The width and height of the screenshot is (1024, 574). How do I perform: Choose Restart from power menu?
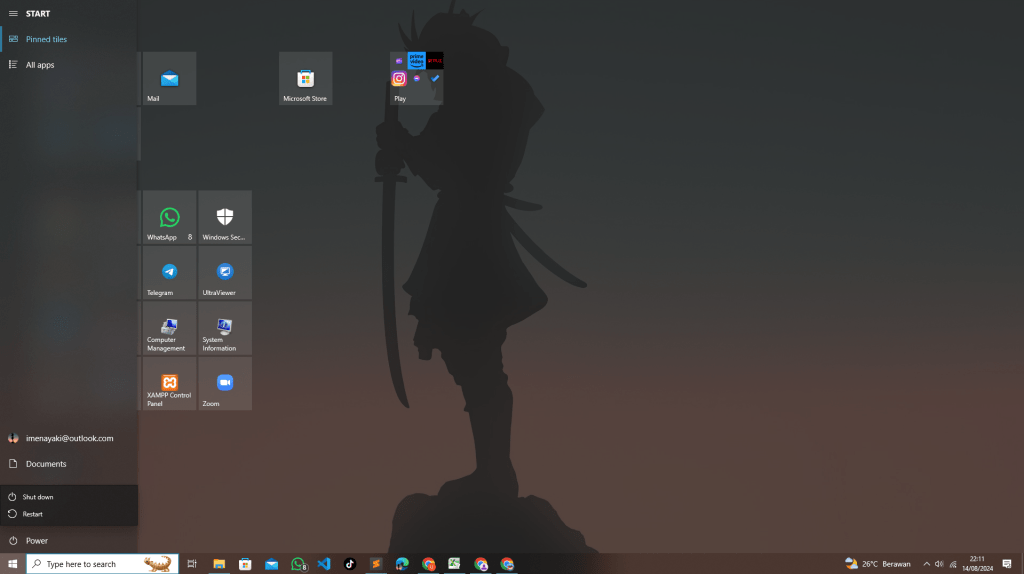click(x=32, y=514)
